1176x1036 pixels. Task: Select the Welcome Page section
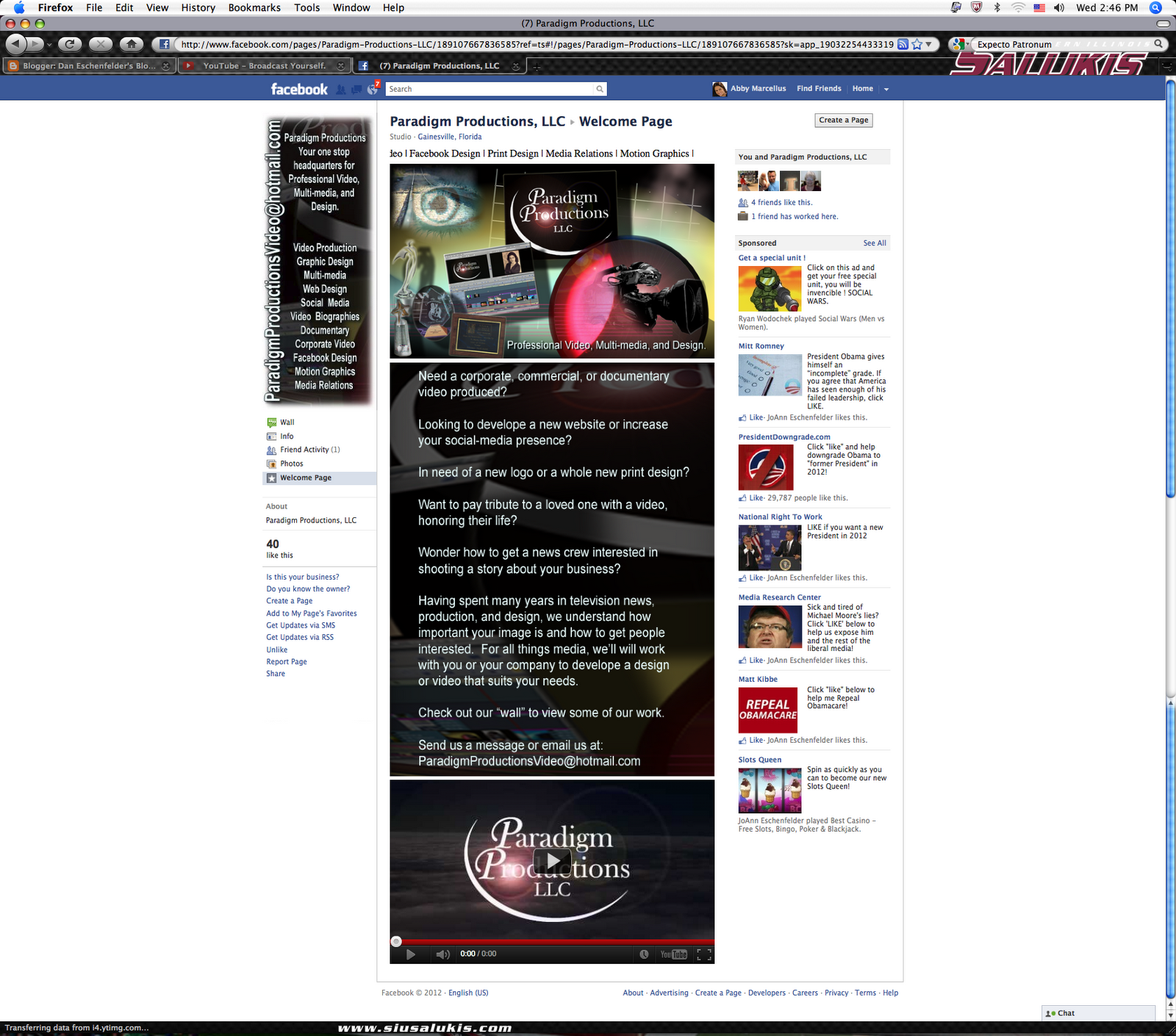319,478
